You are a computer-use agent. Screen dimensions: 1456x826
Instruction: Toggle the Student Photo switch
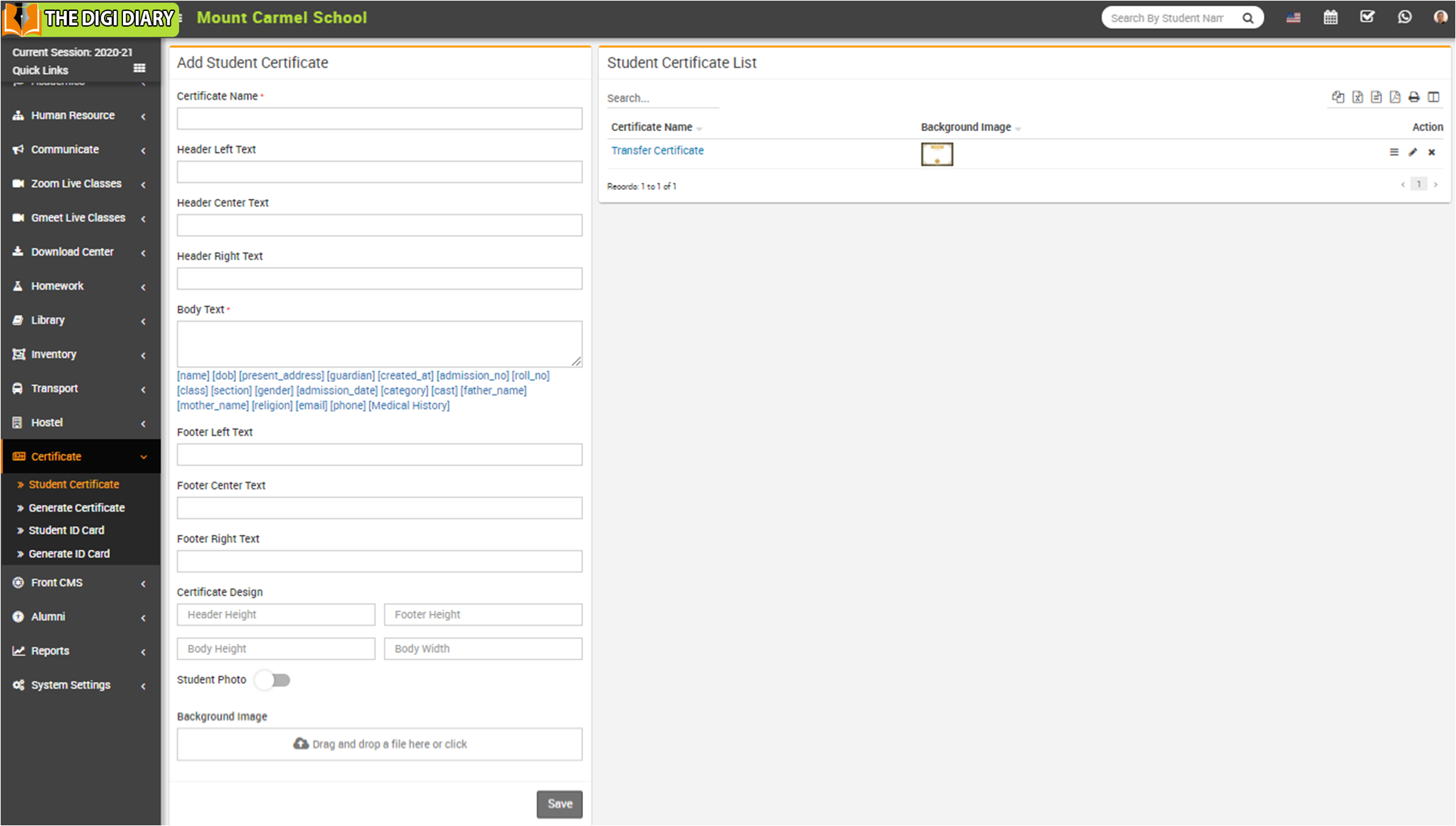pos(273,680)
